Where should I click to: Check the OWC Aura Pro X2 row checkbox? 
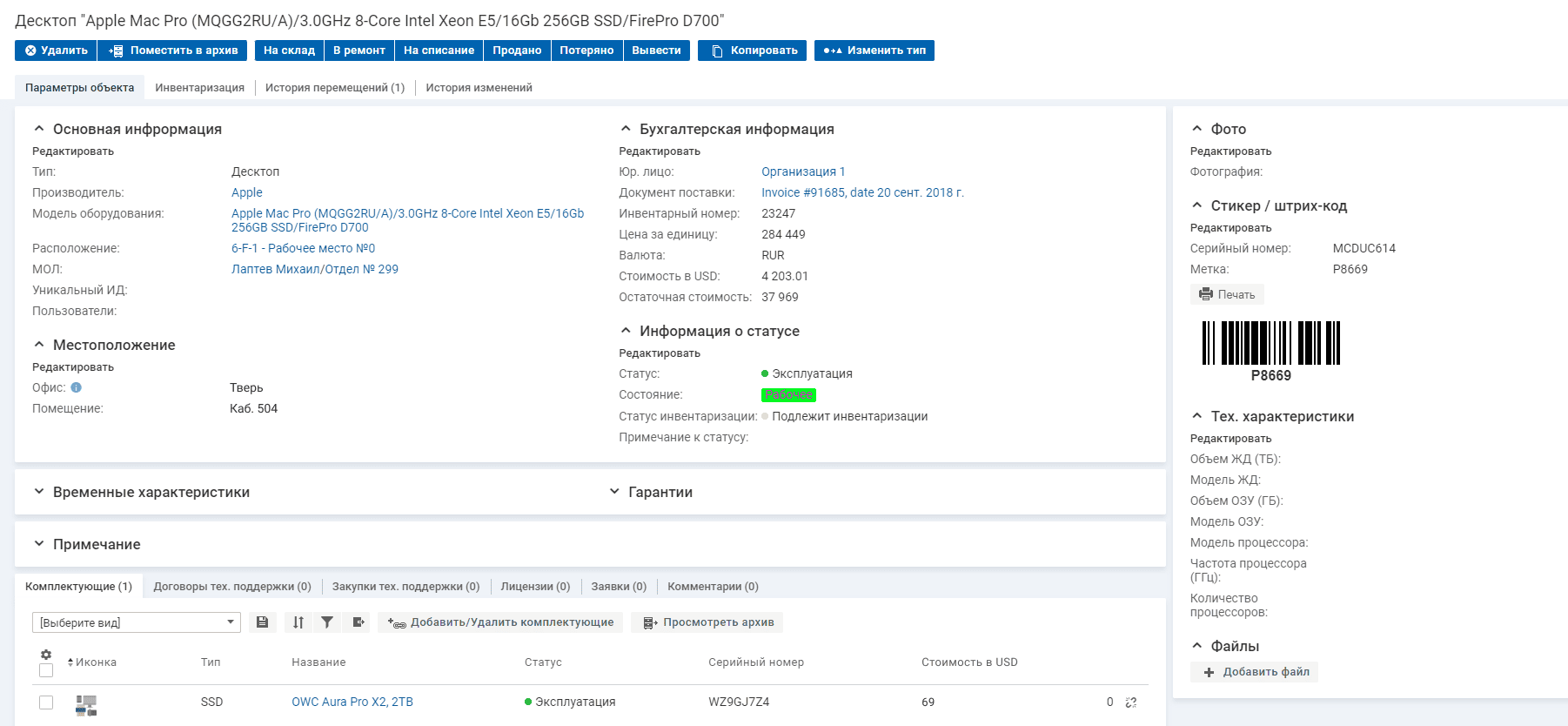click(x=46, y=702)
